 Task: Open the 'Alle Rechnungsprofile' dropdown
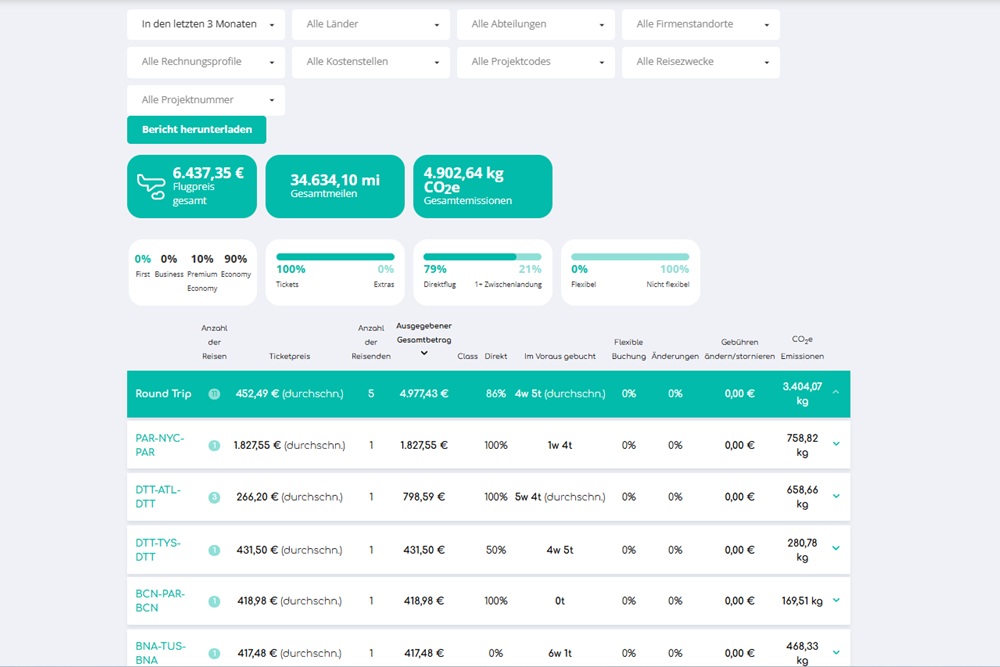click(x=206, y=62)
